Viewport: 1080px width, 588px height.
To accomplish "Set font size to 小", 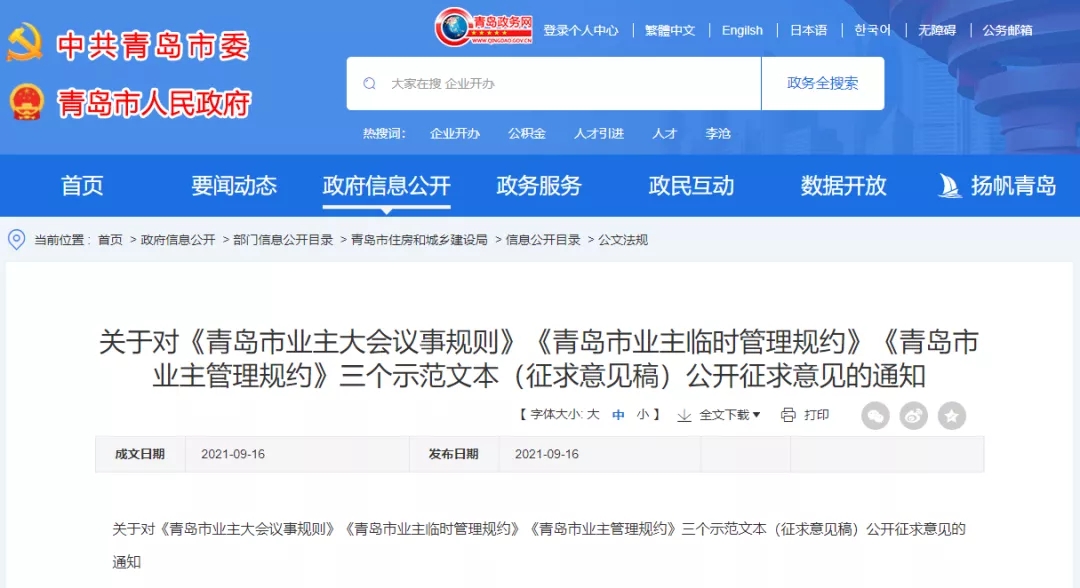I will [643, 414].
